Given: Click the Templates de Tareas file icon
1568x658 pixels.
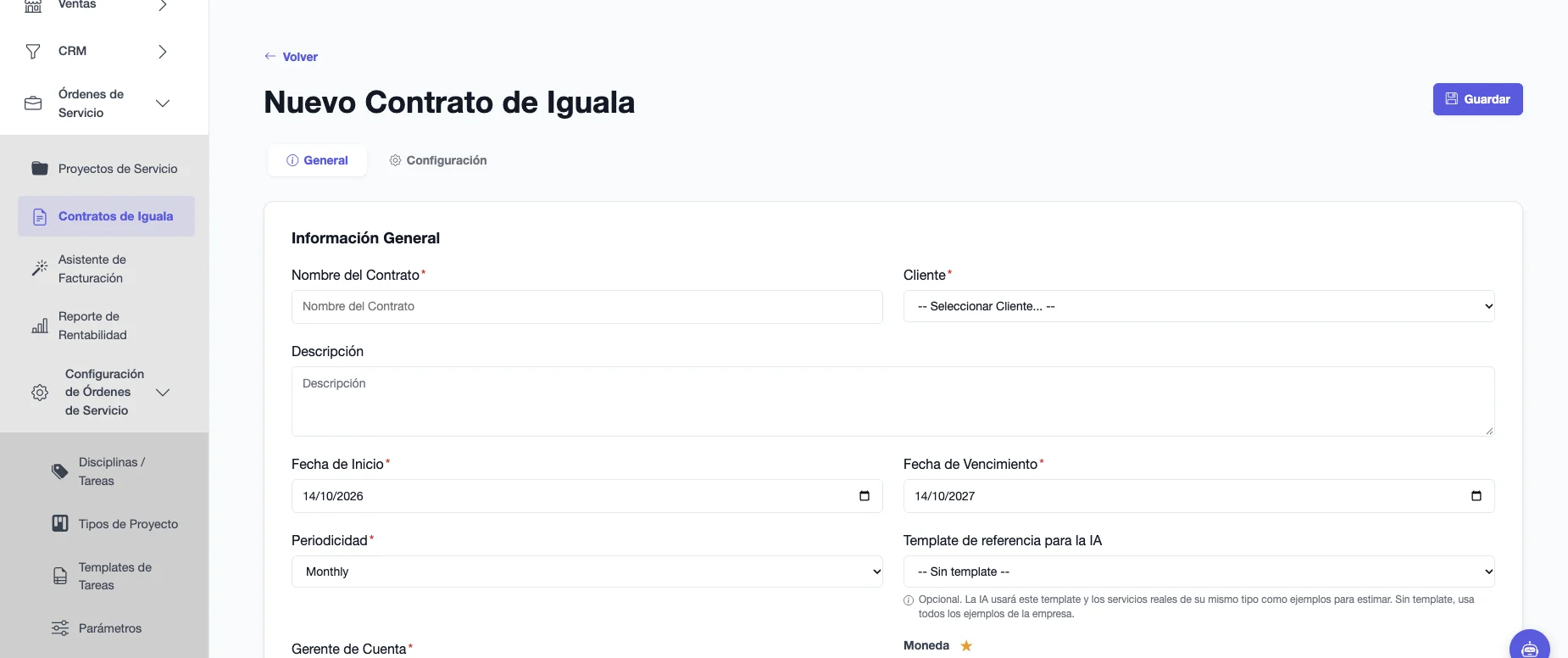Looking at the screenshot, I should click(60, 576).
